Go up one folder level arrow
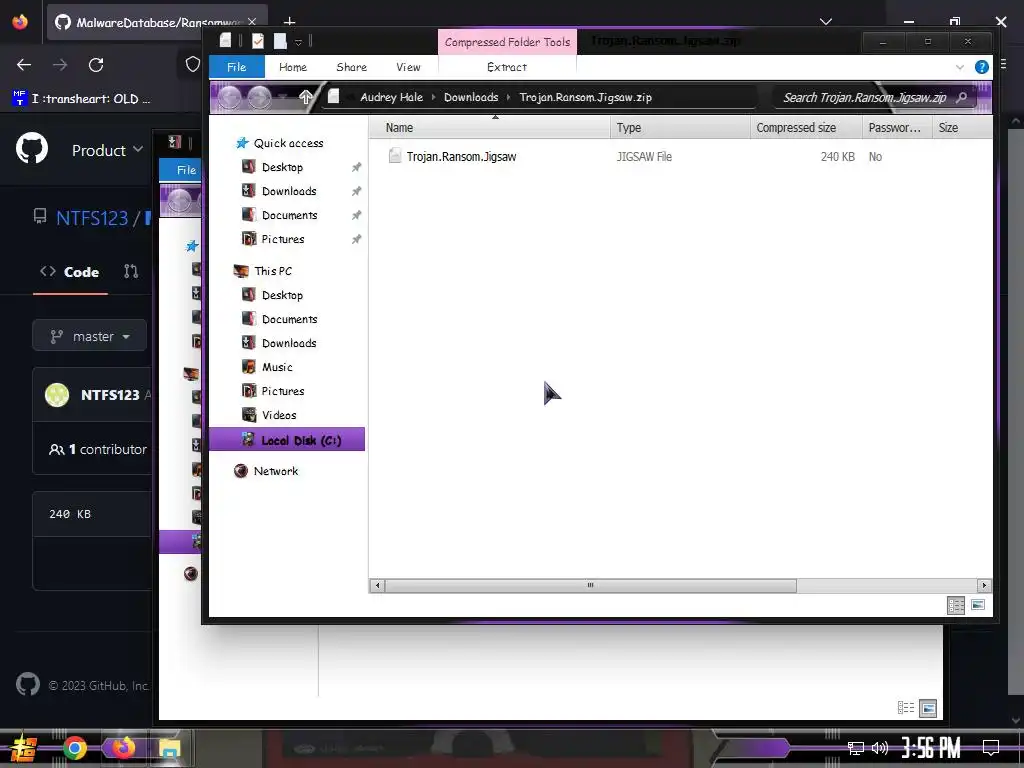This screenshot has height=768, width=1024. (306, 97)
